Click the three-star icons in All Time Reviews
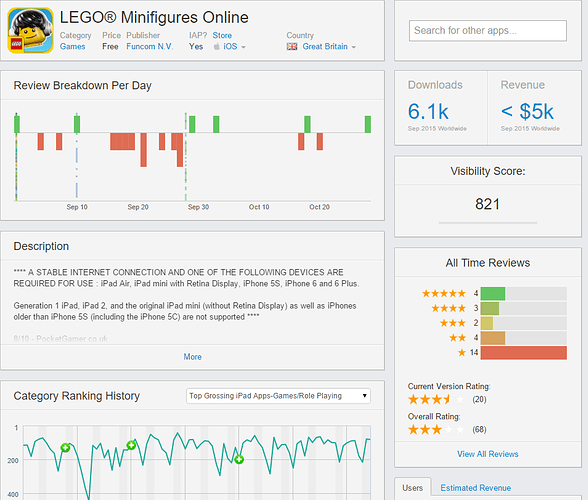Screen dimensions: 588x500 tap(453, 323)
